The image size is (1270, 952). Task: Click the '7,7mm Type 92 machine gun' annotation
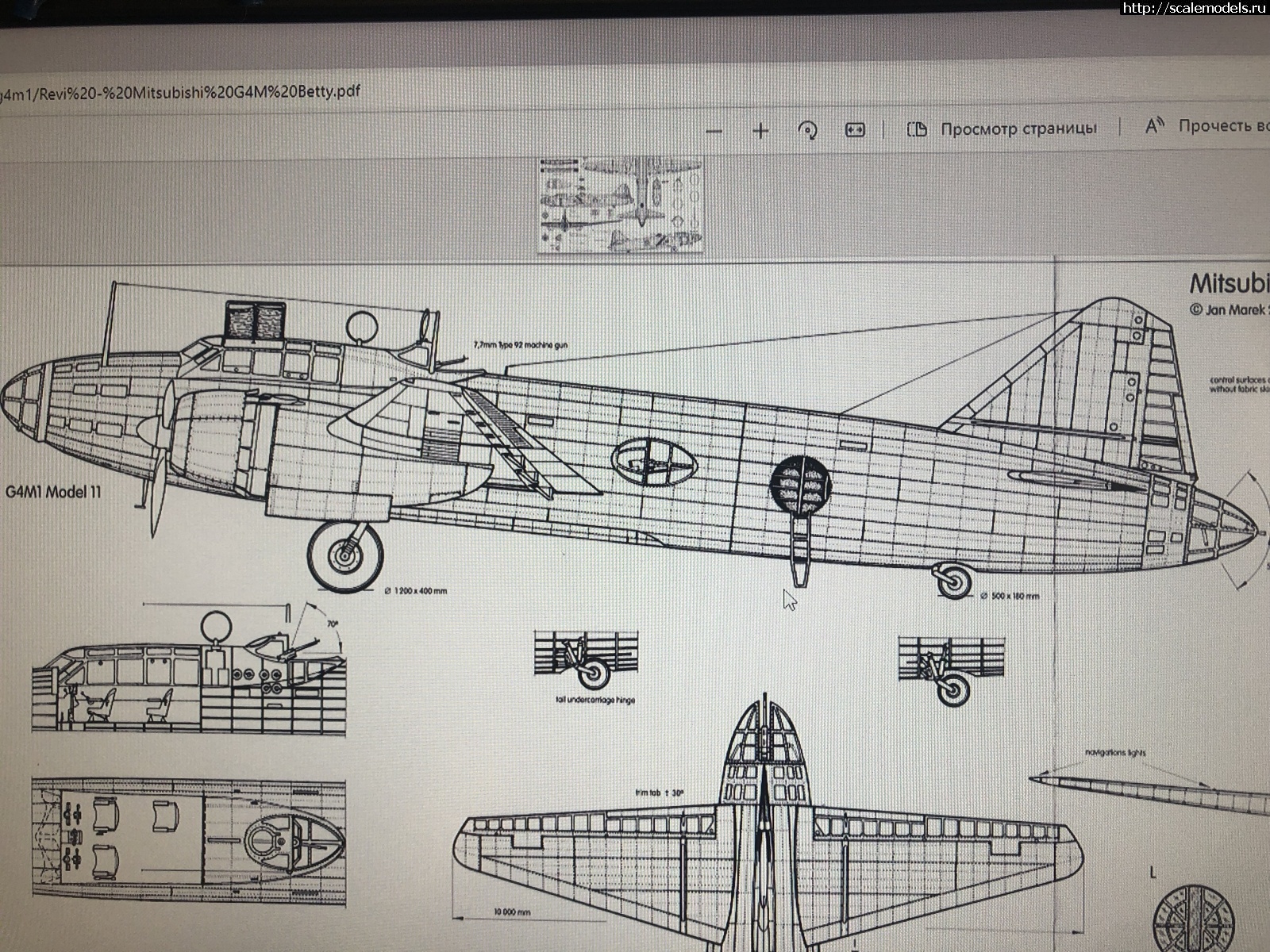[520, 345]
